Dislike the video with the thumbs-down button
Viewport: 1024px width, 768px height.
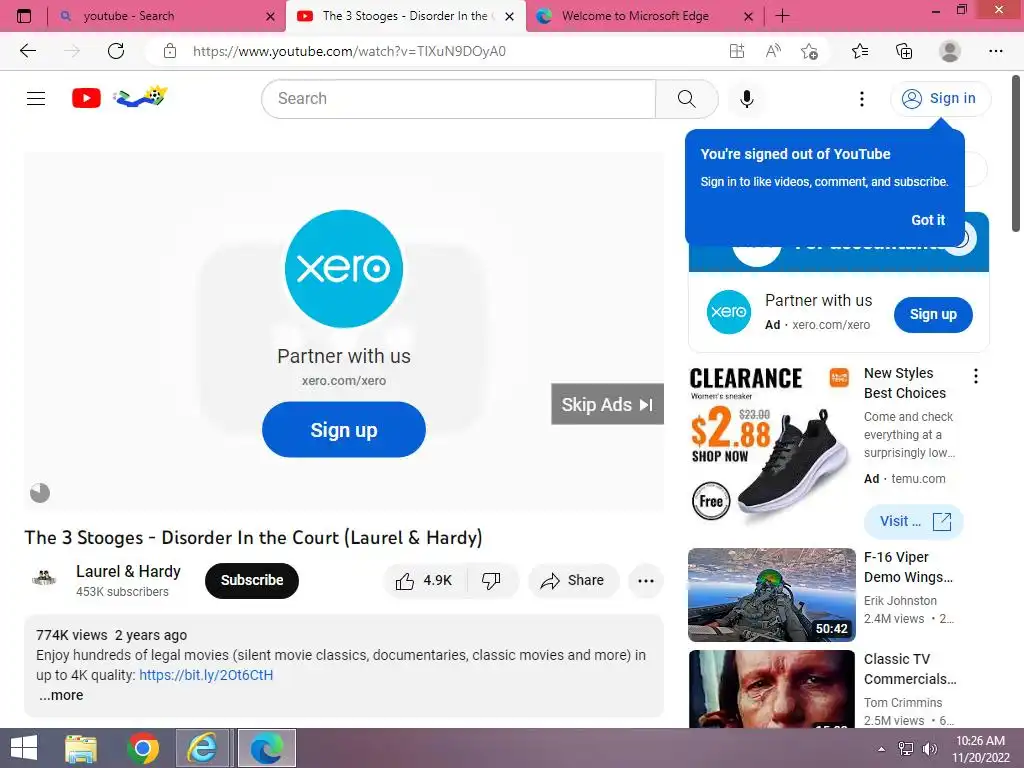(x=492, y=581)
